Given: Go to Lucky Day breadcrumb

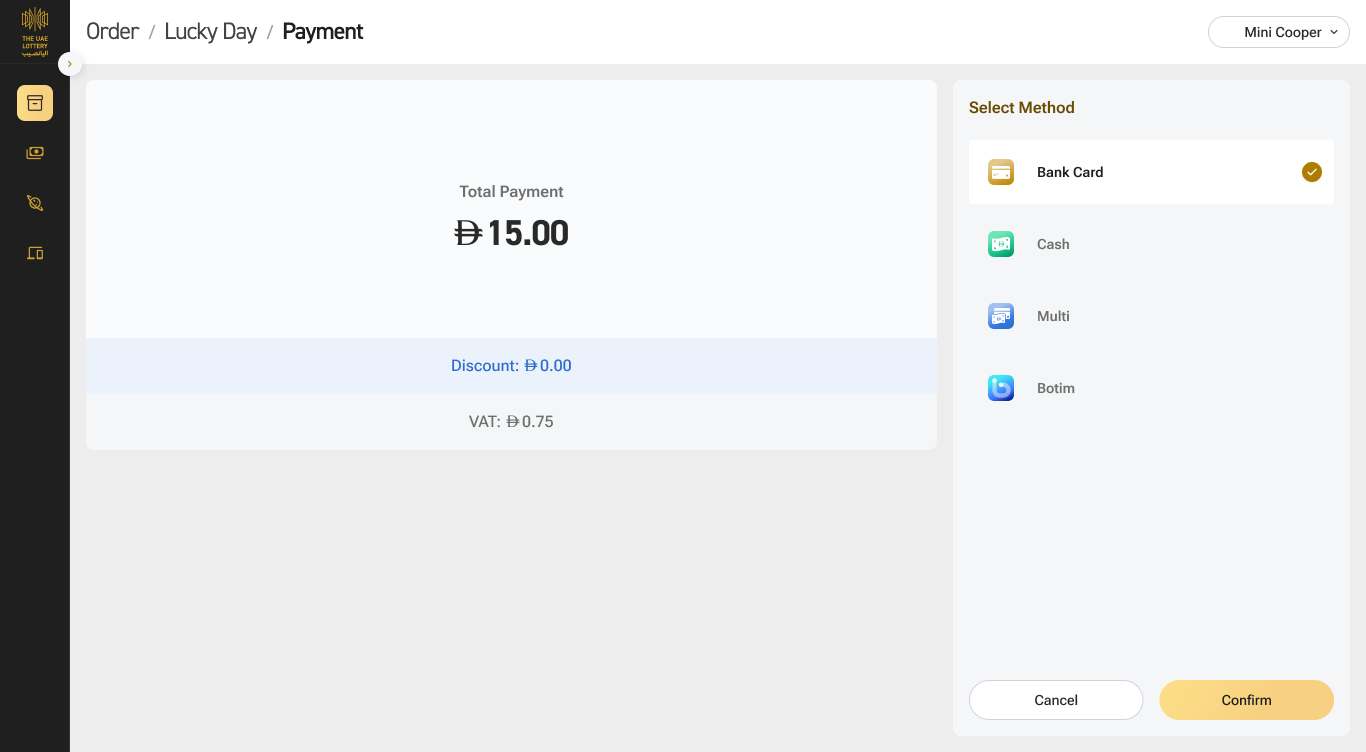Looking at the screenshot, I should [x=211, y=32].
